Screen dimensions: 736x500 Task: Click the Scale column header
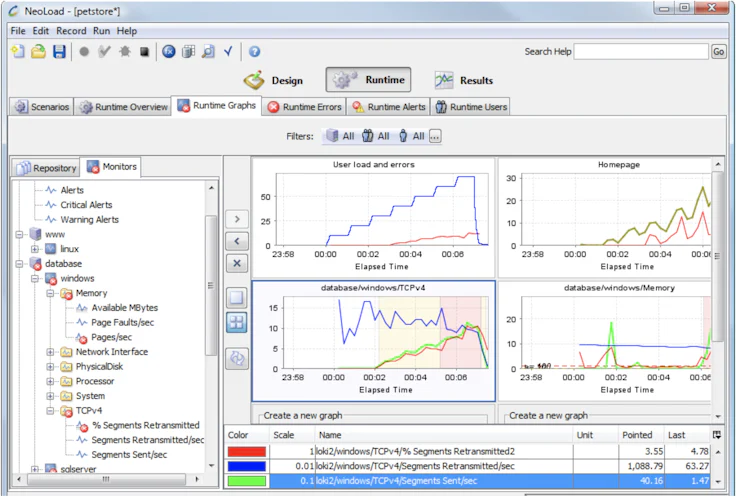291,435
